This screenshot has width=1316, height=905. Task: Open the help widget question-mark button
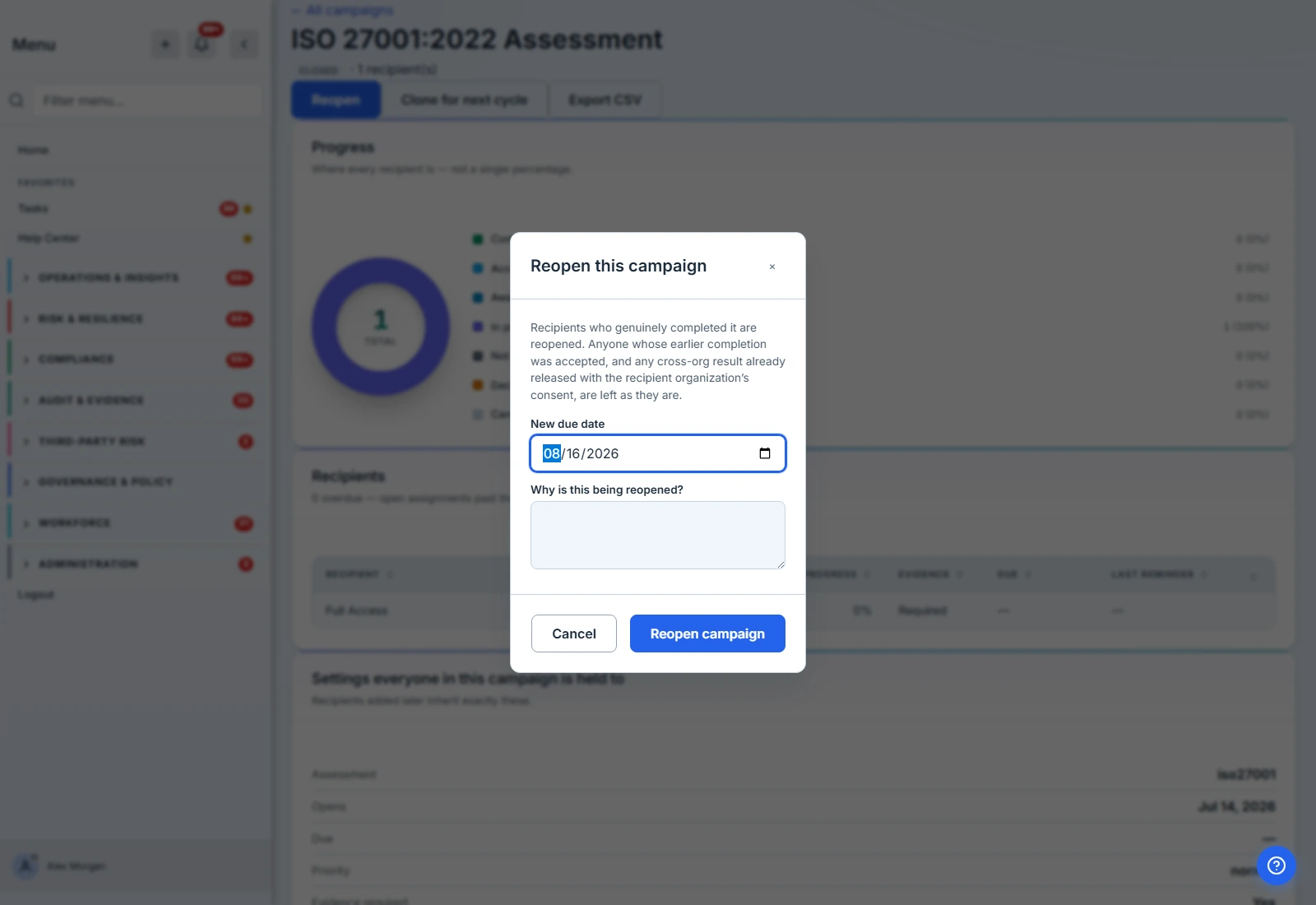(x=1277, y=866)
